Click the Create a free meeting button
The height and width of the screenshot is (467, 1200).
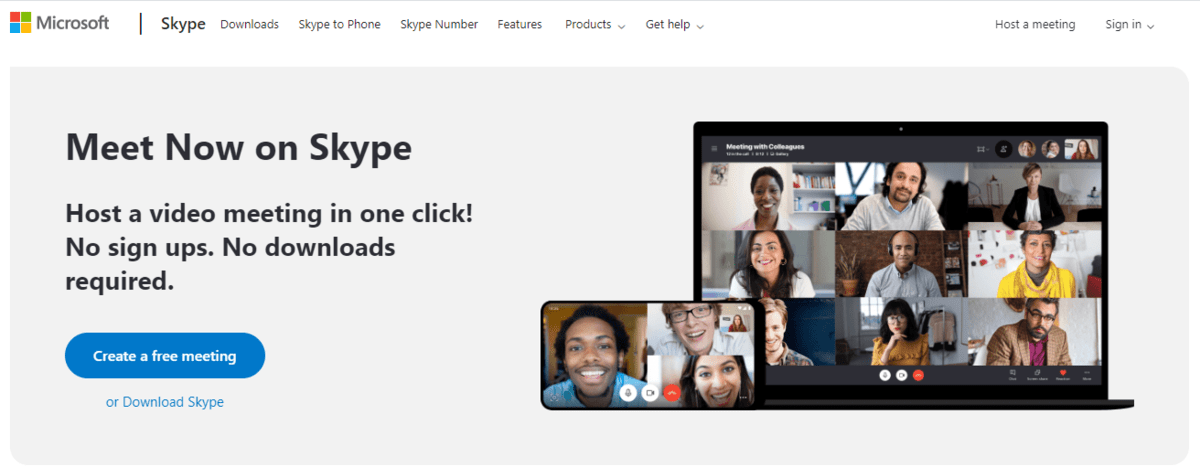pos(165,356)
